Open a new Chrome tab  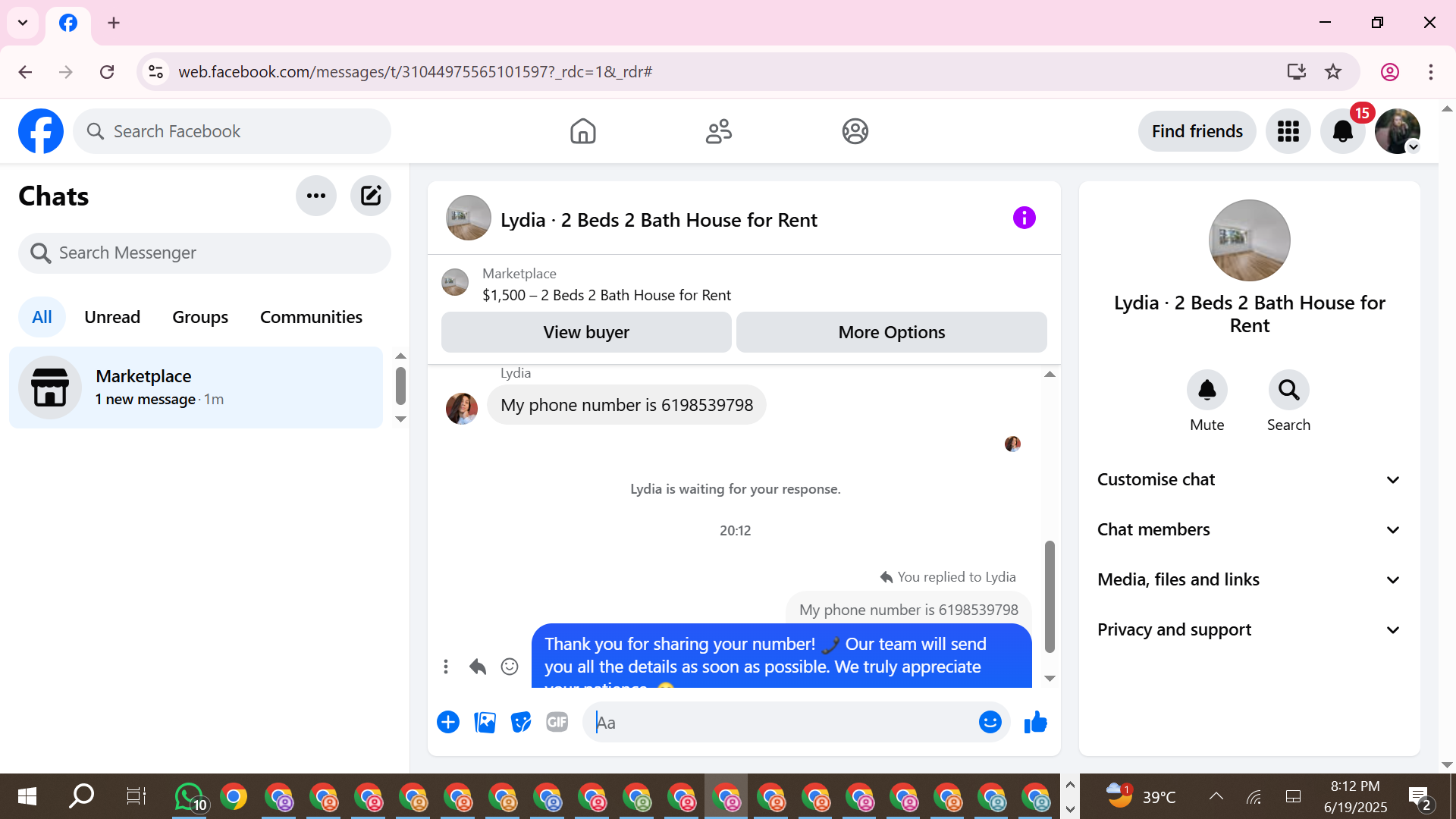pos(114,23)
